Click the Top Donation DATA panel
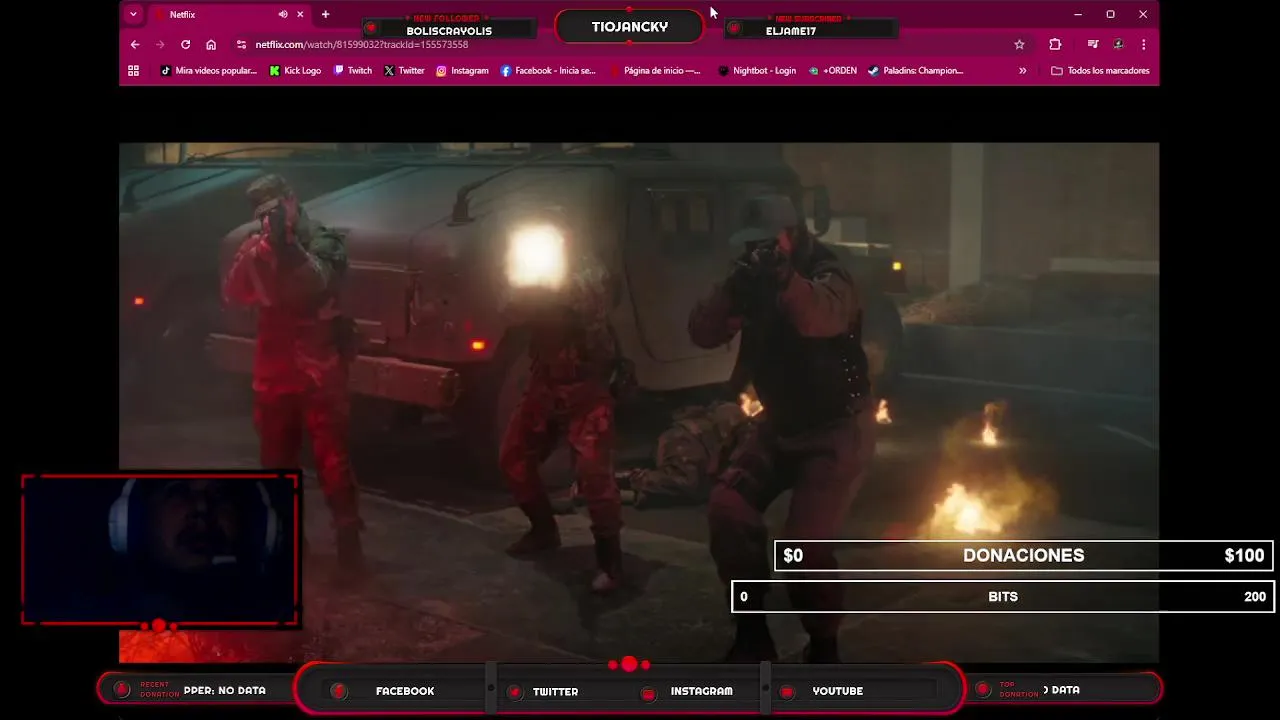1280x720 pixels. (1064, 689)
